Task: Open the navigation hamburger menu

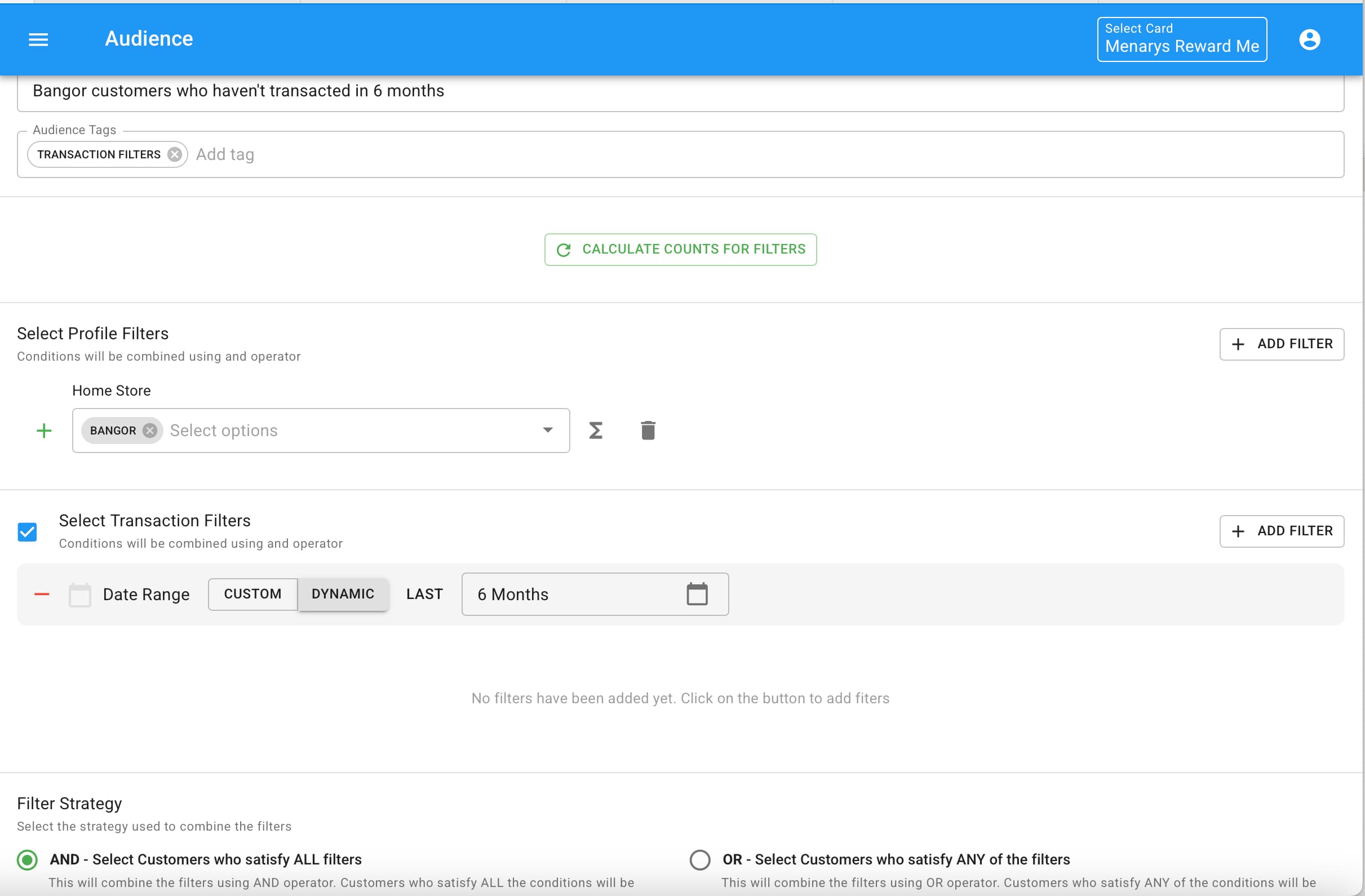Action: tap(38, 39)
